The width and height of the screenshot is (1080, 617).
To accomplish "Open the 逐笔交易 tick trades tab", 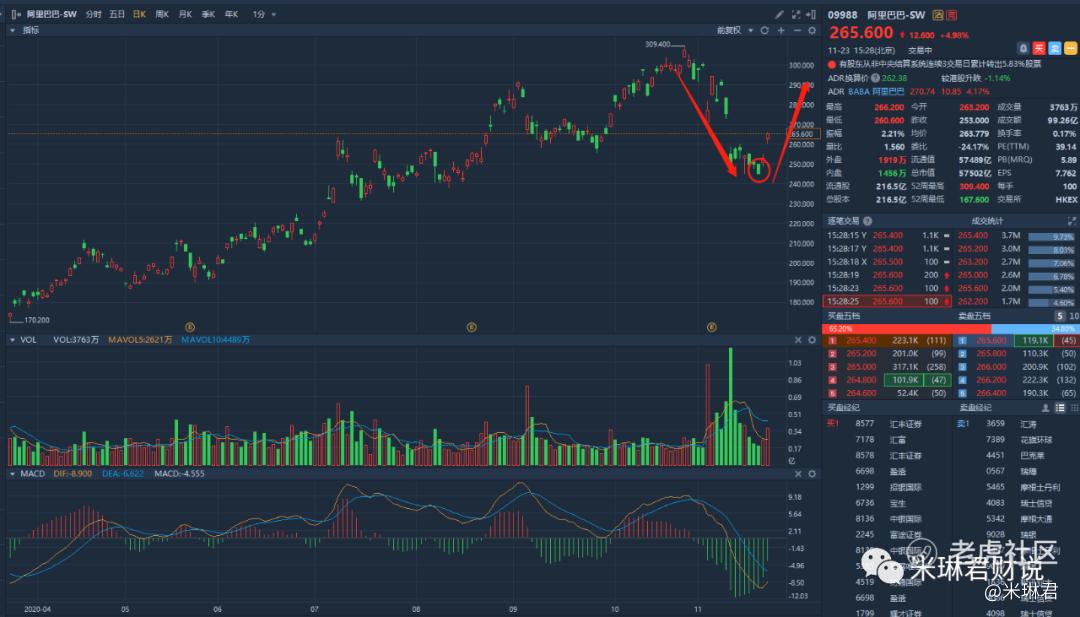I will (844, 221).
